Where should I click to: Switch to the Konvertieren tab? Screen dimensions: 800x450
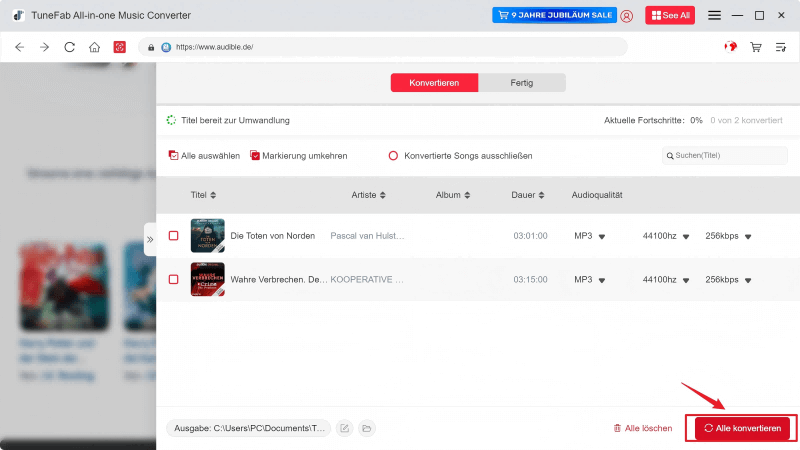(434, 83)
